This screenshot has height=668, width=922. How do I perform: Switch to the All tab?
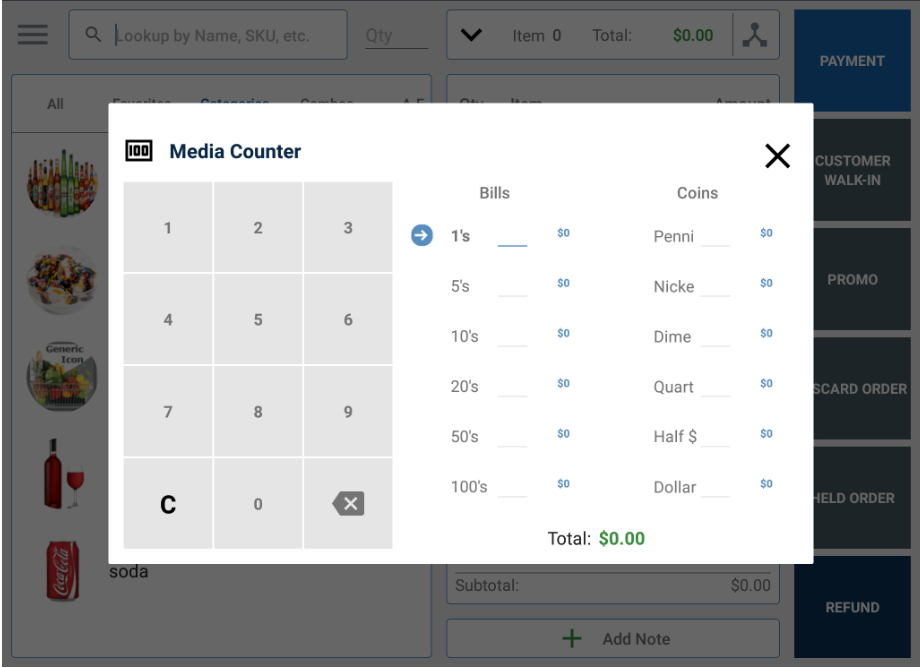pos(55,104)
